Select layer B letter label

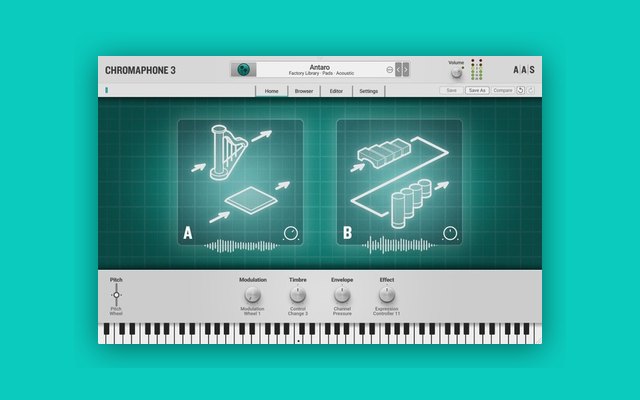click(347, 233)
